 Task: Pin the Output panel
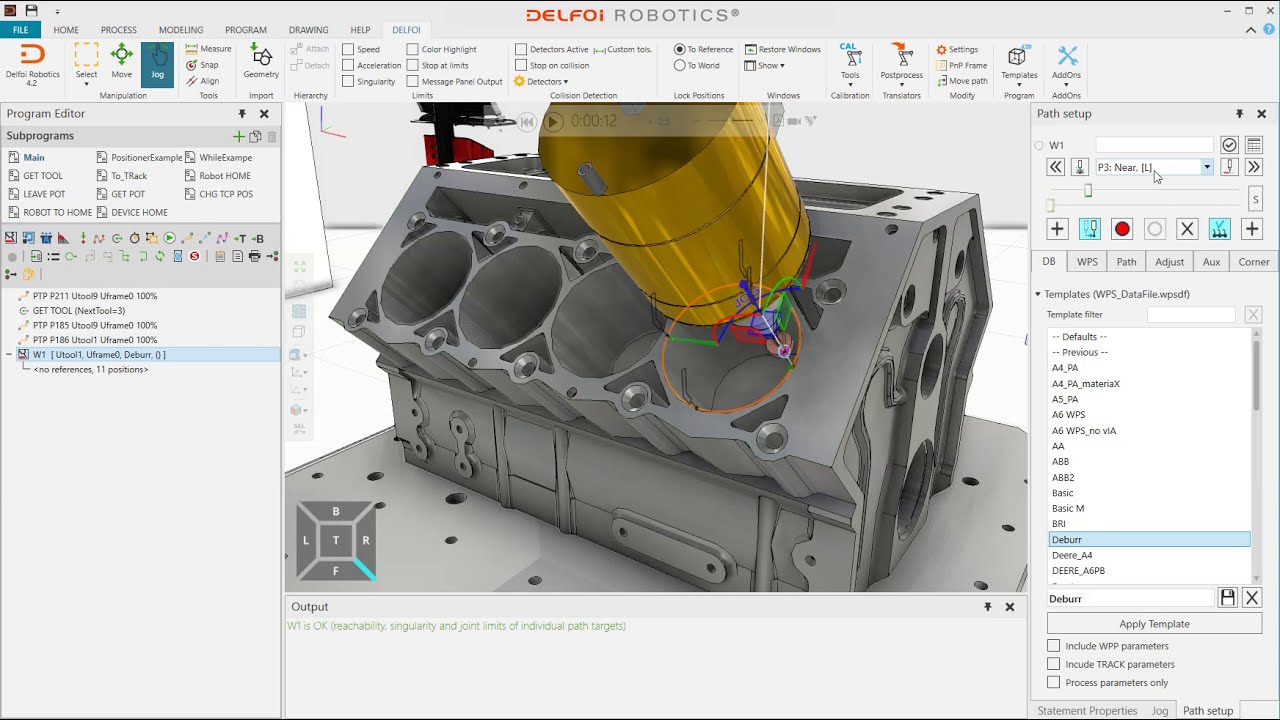click(988, 607)
